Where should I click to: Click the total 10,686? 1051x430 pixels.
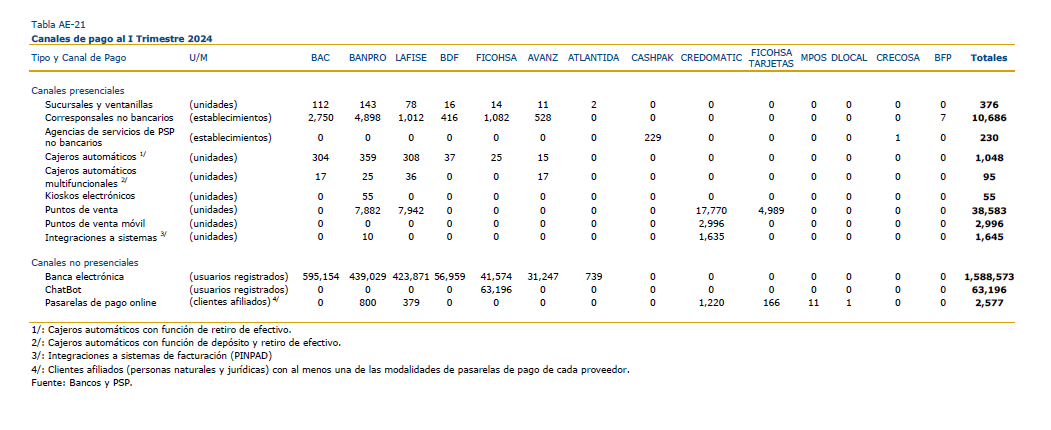(x=989, y=119)
